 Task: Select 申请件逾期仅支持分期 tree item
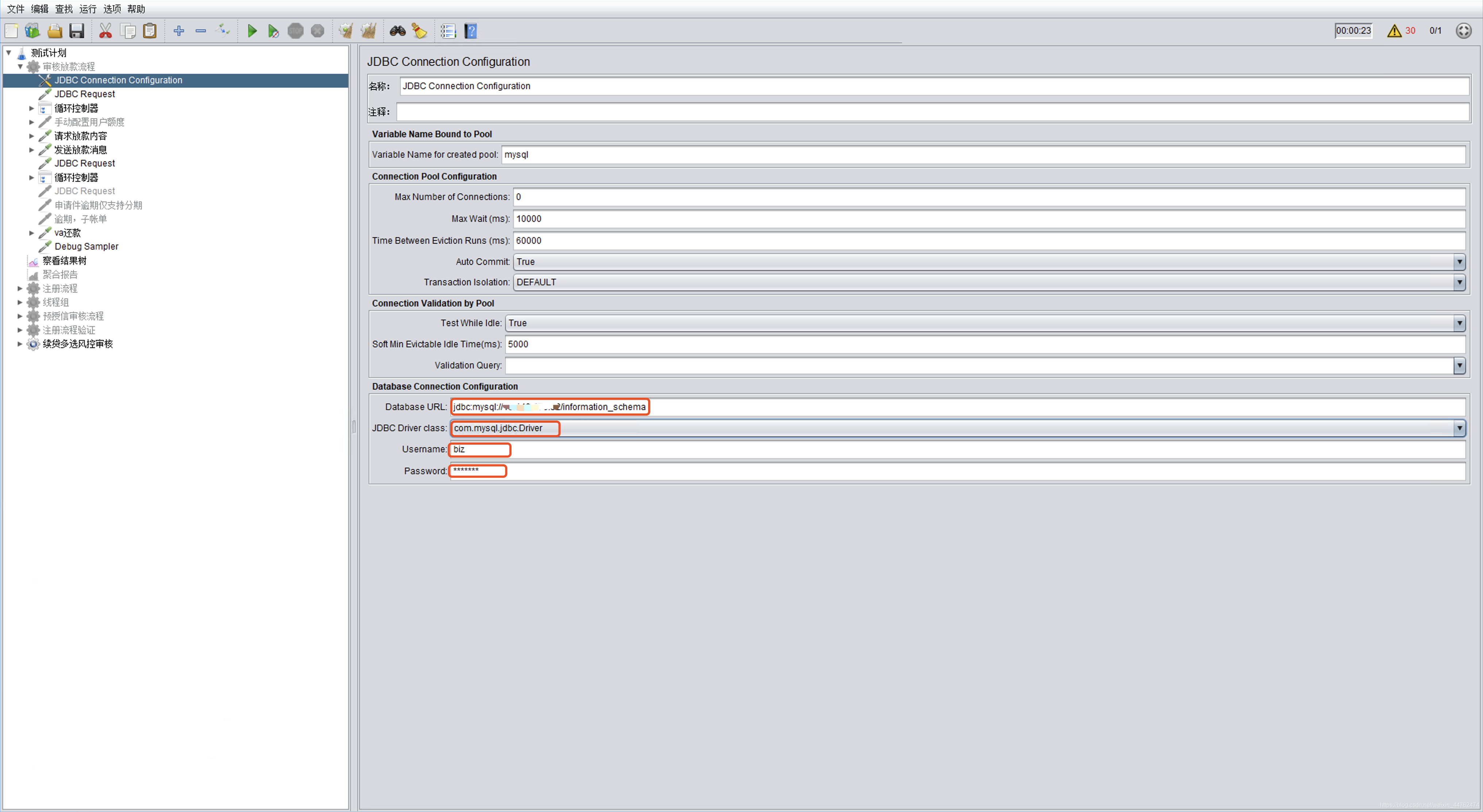coord(98,205)
